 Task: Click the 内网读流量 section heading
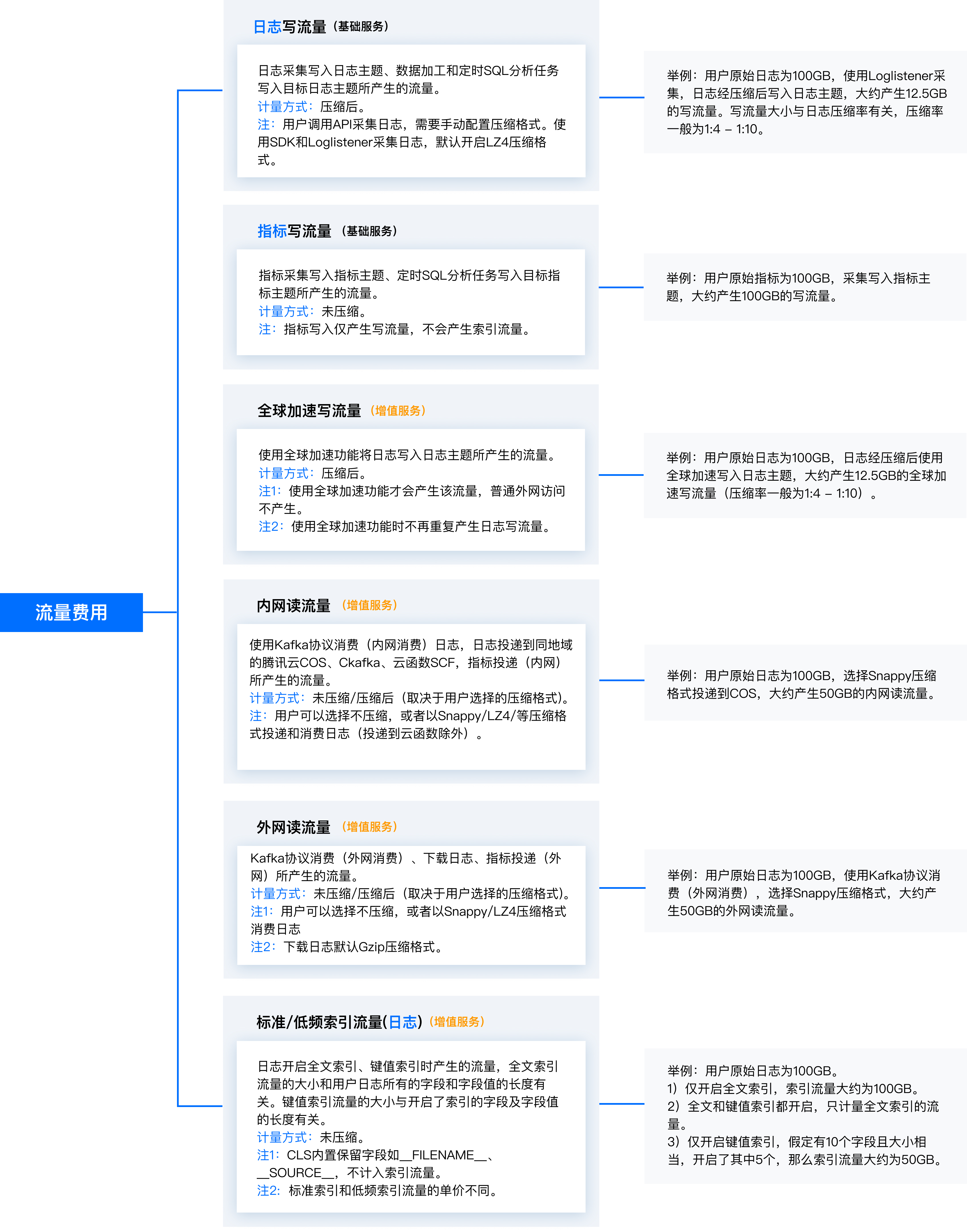[293, 605]
